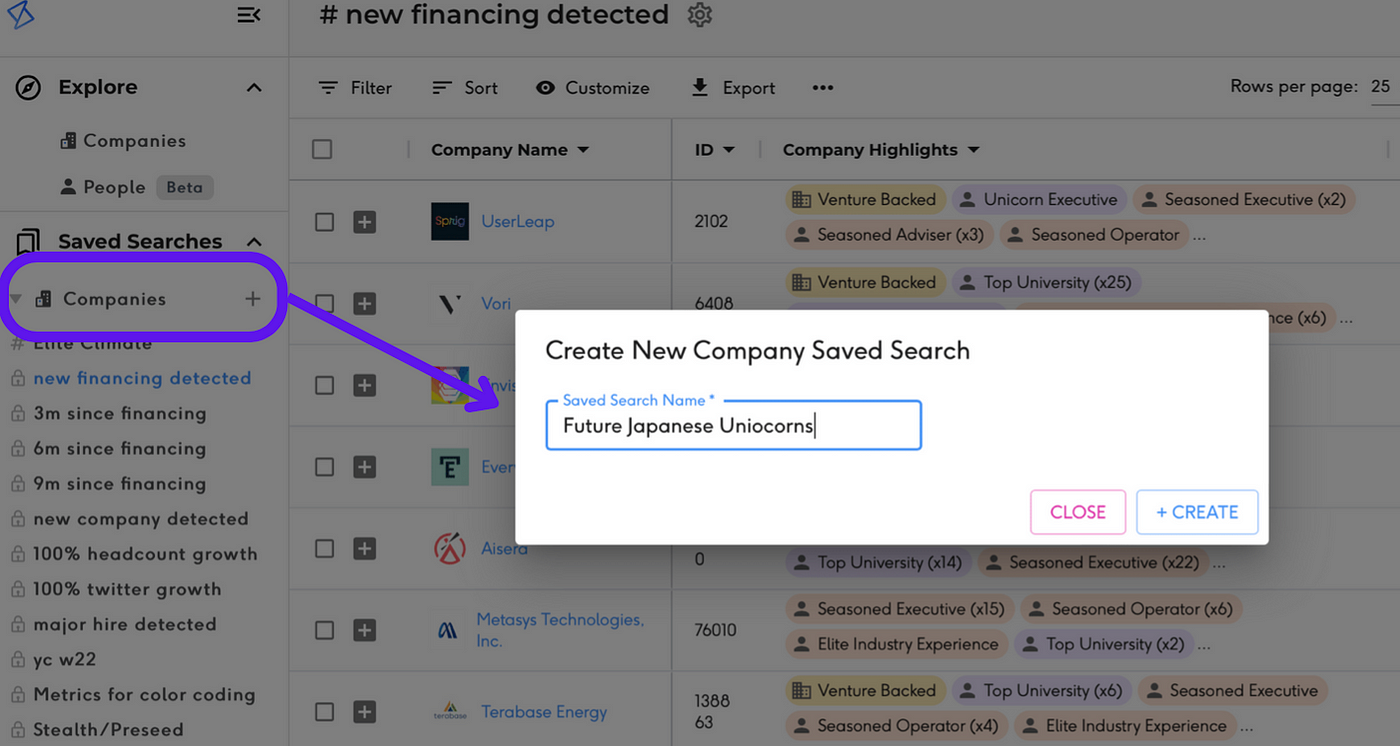Collapse the sidebar with the menu icon
Image resolution: width=1400 pixels, height=746 pixels.
(x=249, y=15)
